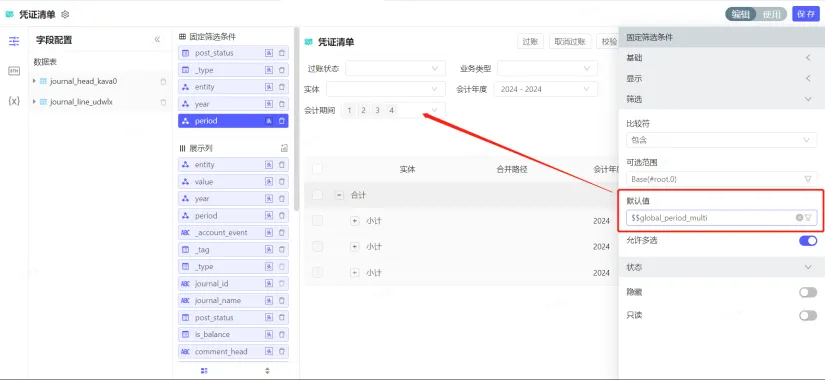Expand journal_head_kava0 tree node
This screenshot has height=380, width=825.
34,81
